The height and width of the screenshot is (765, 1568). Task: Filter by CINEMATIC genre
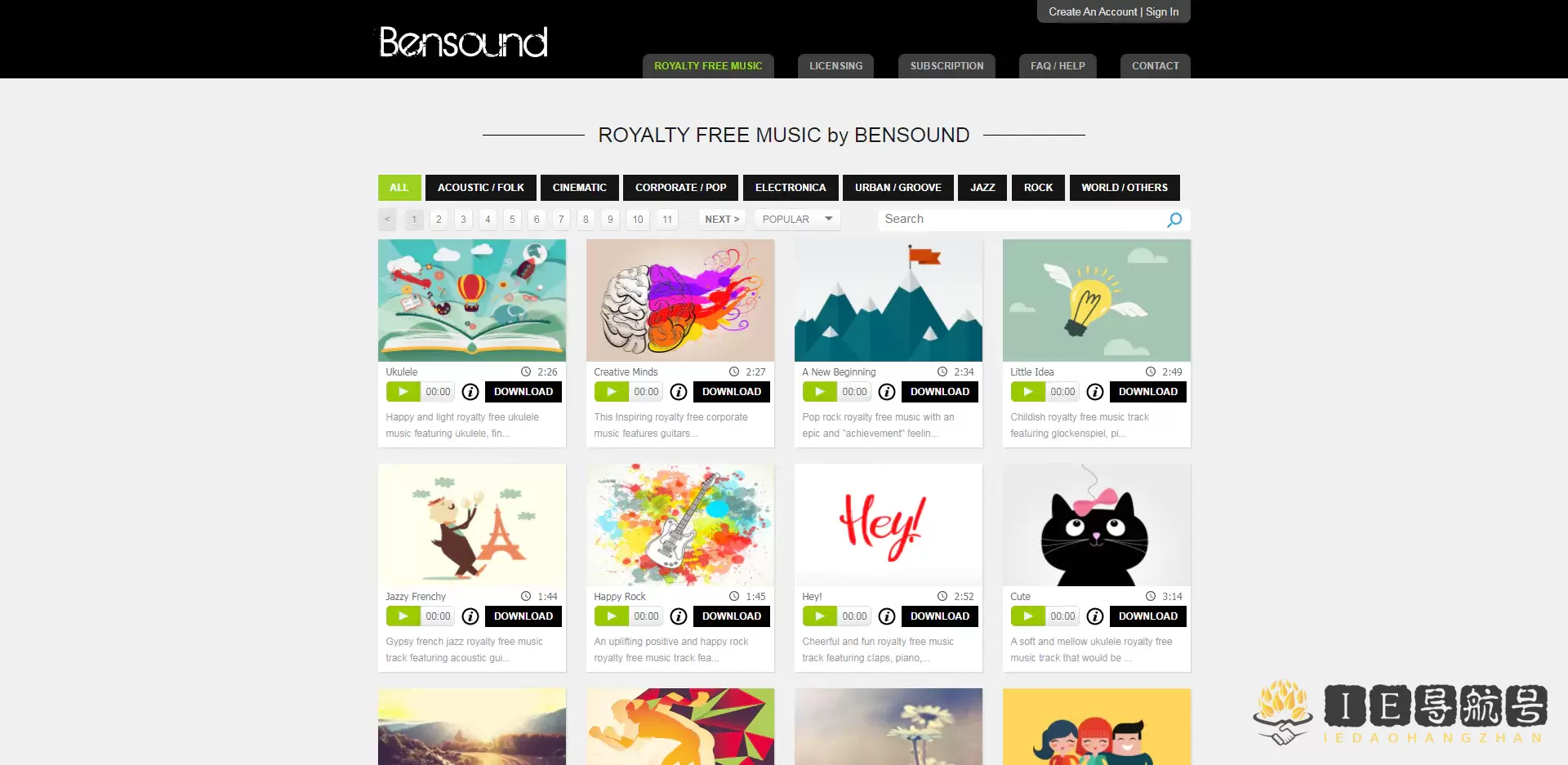tap(580, 188)
